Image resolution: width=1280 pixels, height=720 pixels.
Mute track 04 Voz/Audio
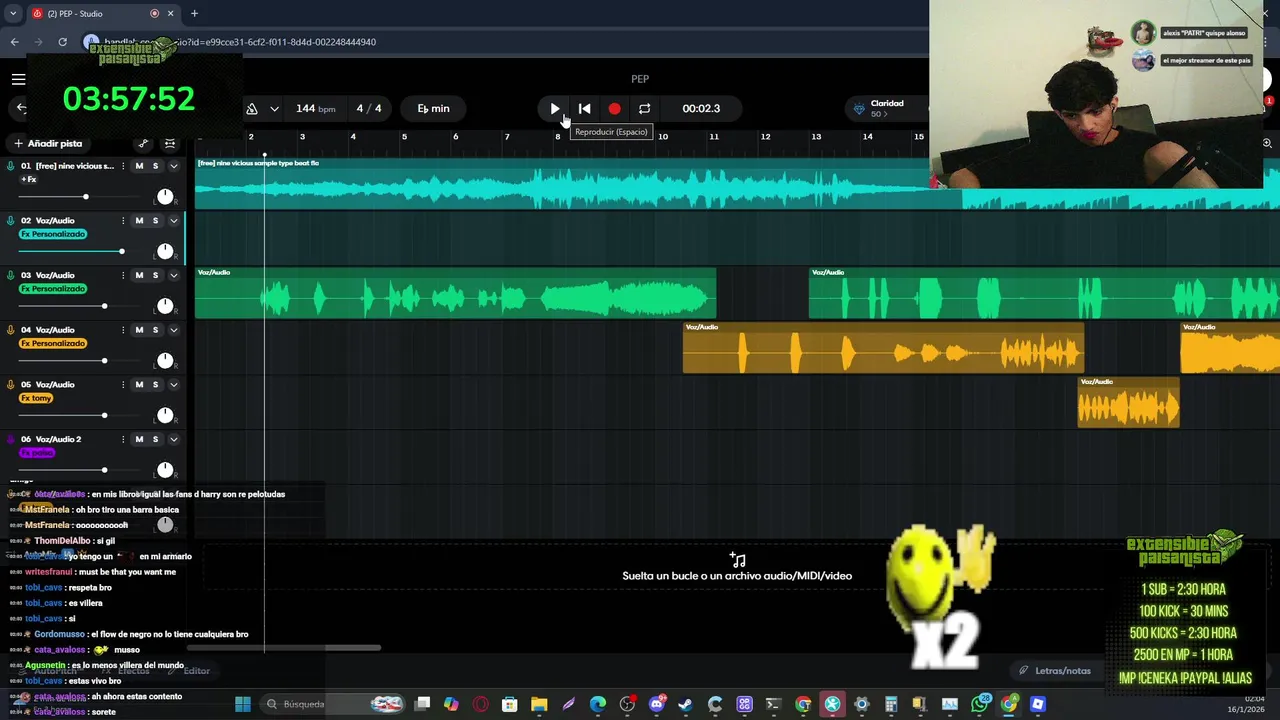point(139,330)
